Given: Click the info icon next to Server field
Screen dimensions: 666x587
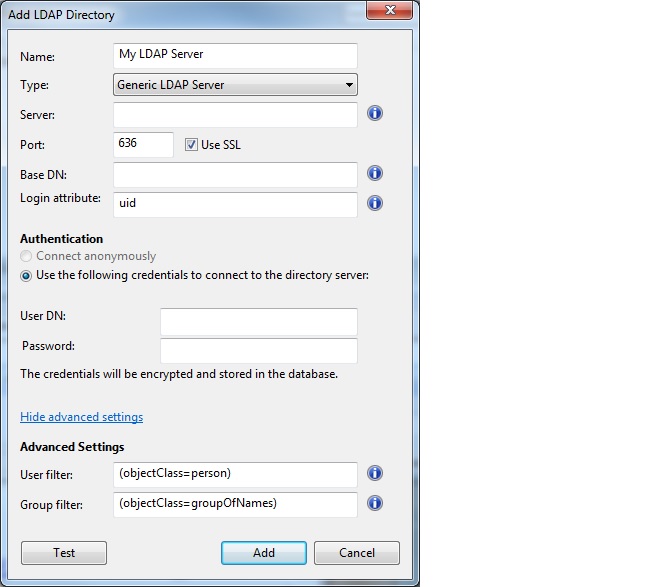Looking at the screenshot, I should click(x=375, y=113).
